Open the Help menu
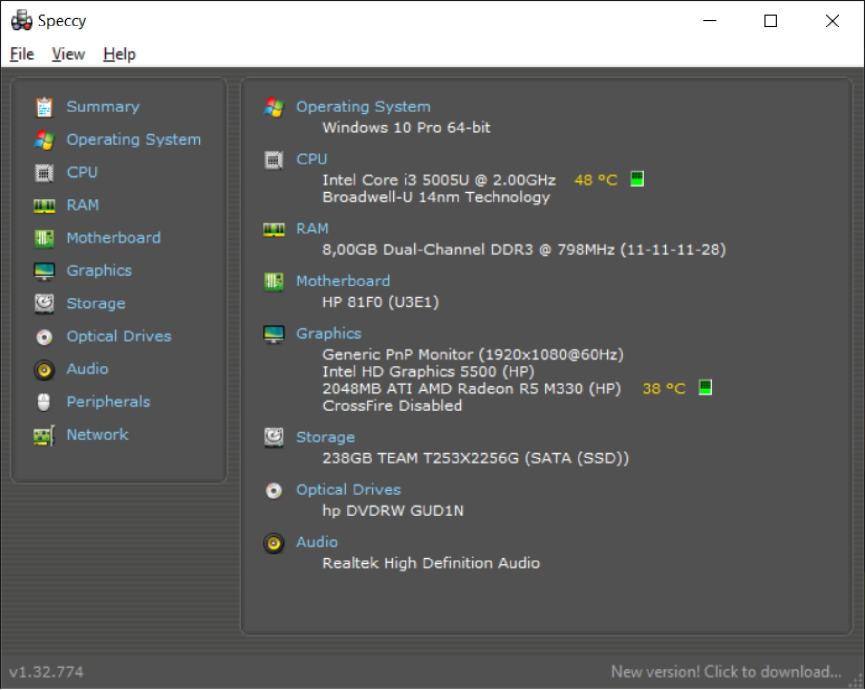The height and width of the screenshot is (690, 865). point(119,54)
